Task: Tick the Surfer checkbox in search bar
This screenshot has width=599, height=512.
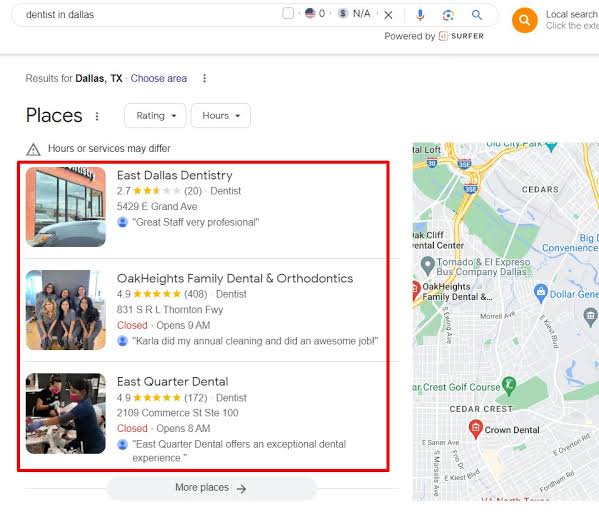Action: [x=288, y=13]
